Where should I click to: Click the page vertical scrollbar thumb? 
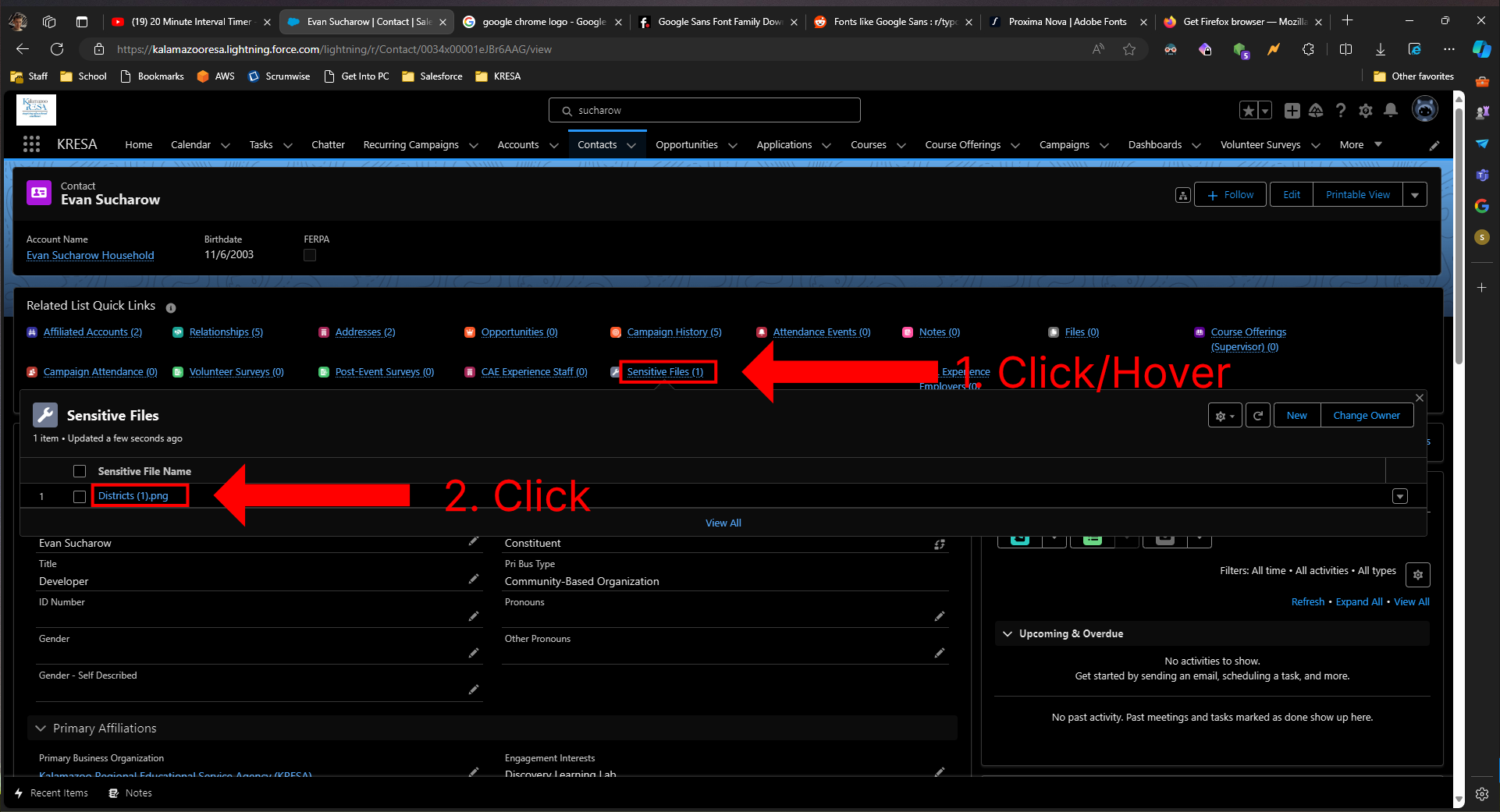[x=1459, y=234]
